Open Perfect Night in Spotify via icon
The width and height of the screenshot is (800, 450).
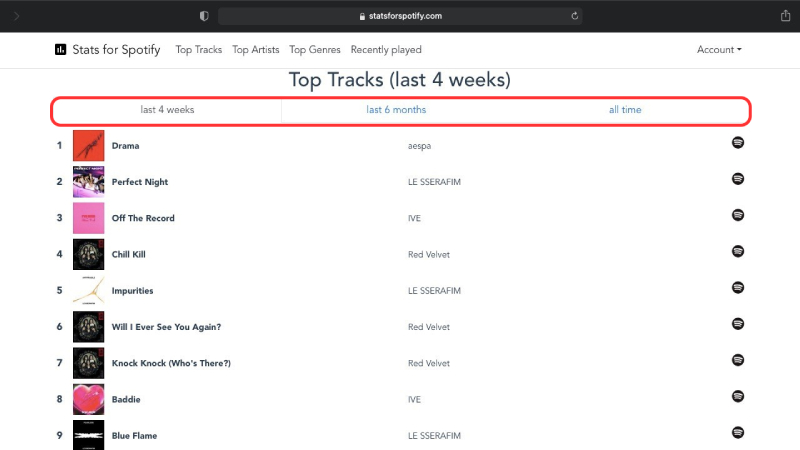[738, 179]
